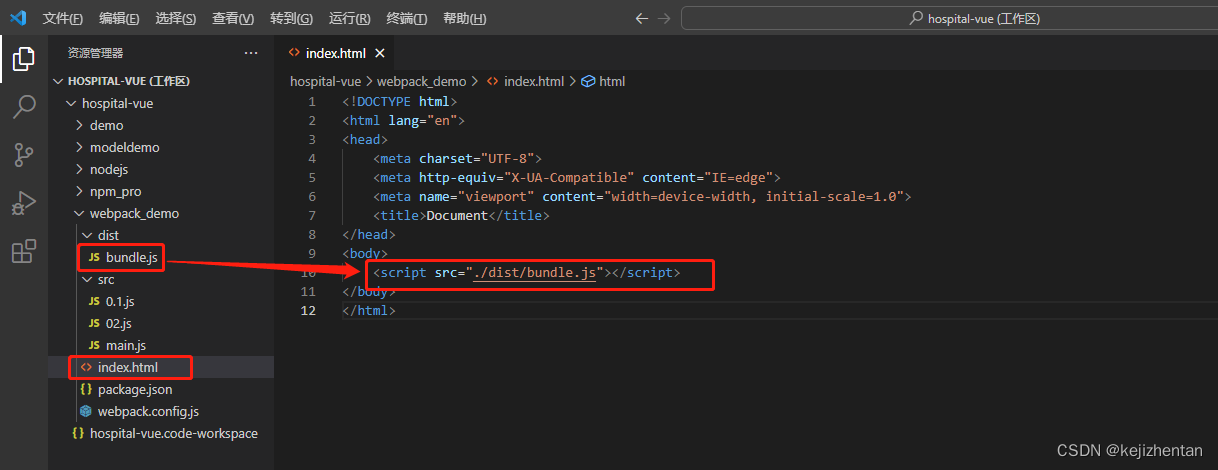Expand the demo folder
This screenshot has height=470, width=1218.
pos(161,125)
